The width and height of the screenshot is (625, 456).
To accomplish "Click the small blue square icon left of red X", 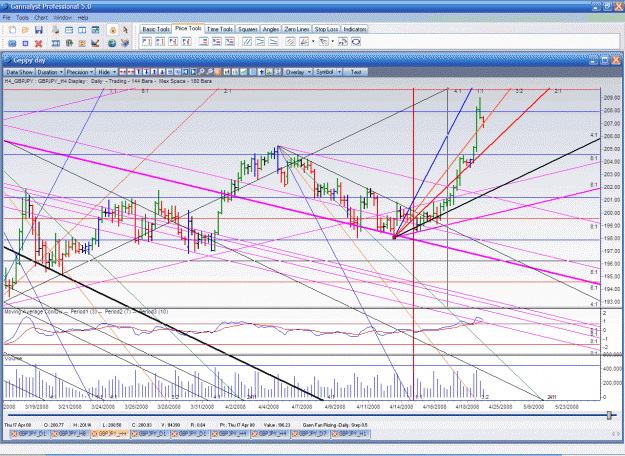I will tap(26, 43).
